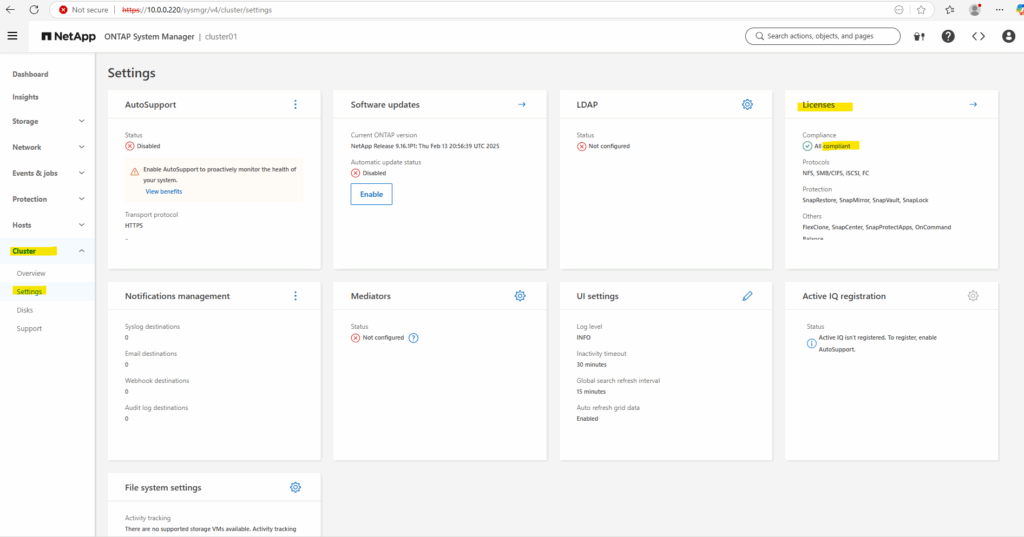
Task: Click the 15 minutes refresh interval value
Action: pyautogui.click(x=591, y=391)
